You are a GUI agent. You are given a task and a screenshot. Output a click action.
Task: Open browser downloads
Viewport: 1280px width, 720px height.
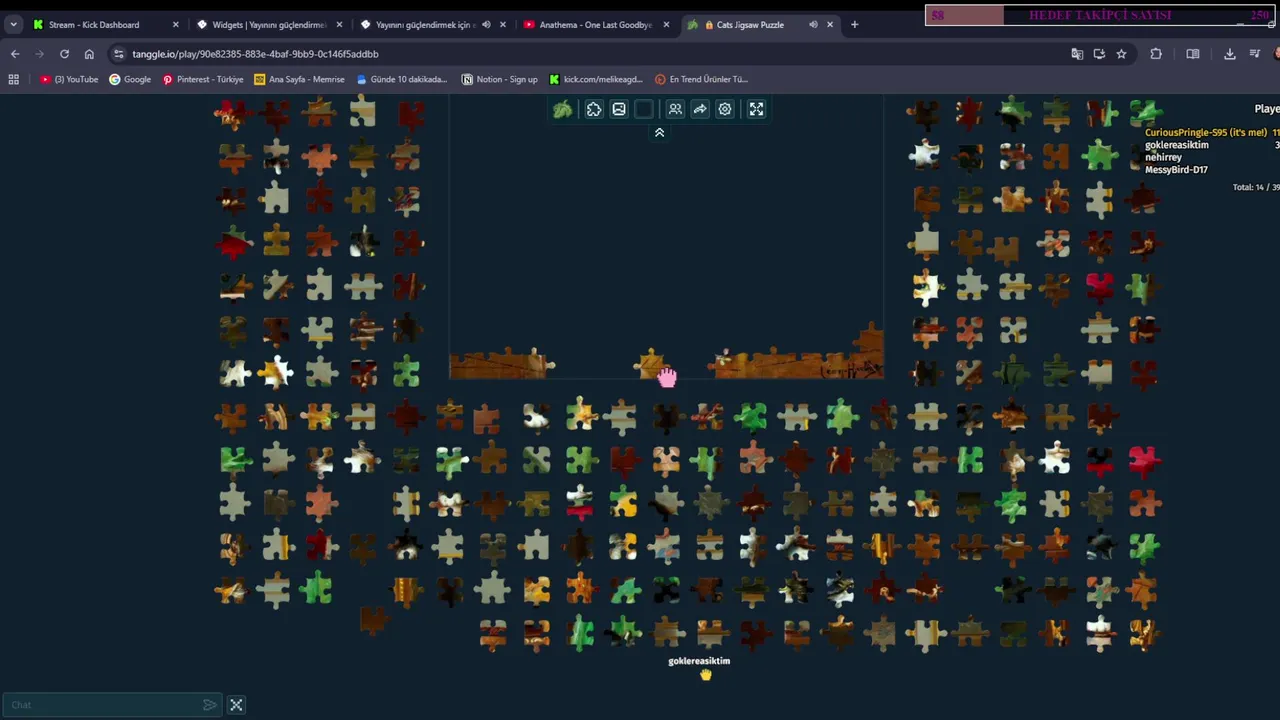click(x=1230, y=54)
